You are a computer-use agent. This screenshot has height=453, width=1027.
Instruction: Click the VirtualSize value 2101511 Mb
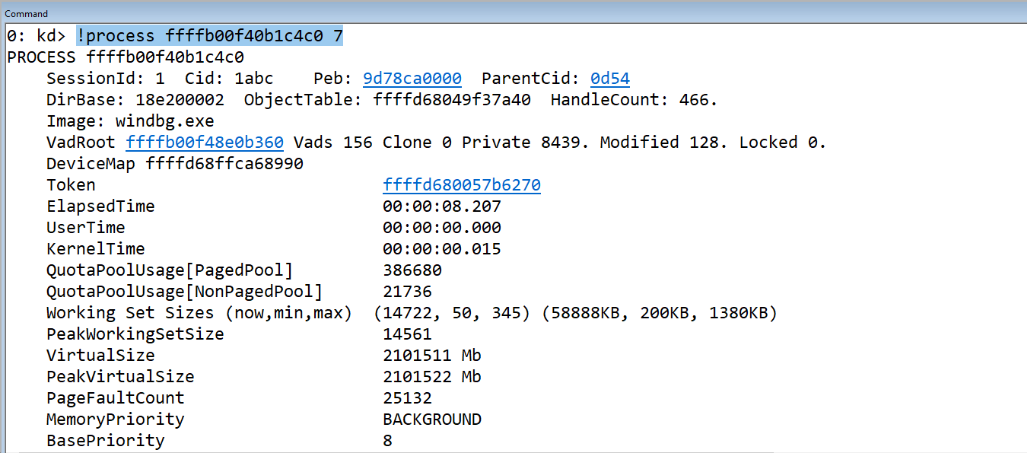pos(432,355)
